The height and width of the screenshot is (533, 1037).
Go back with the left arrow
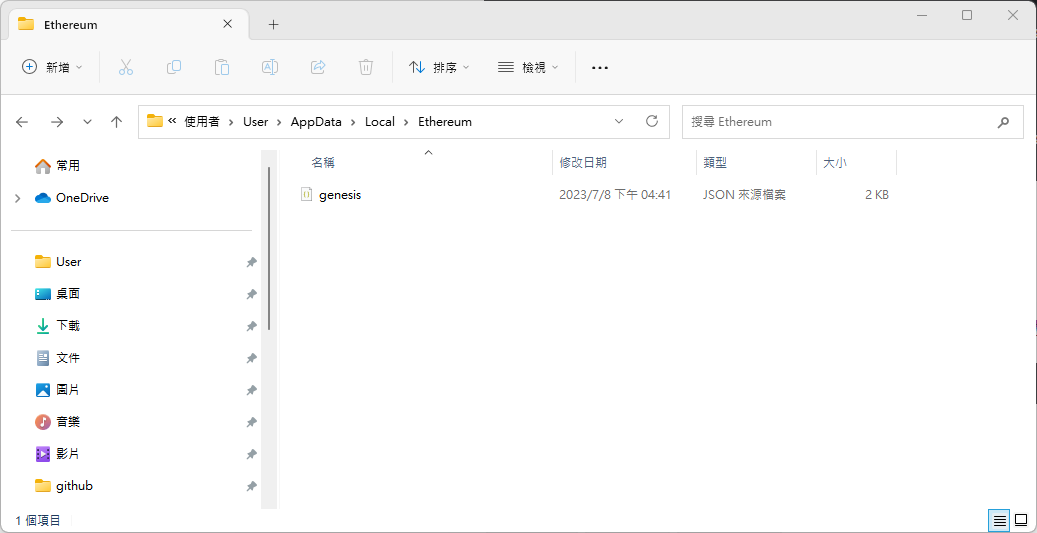22,122
